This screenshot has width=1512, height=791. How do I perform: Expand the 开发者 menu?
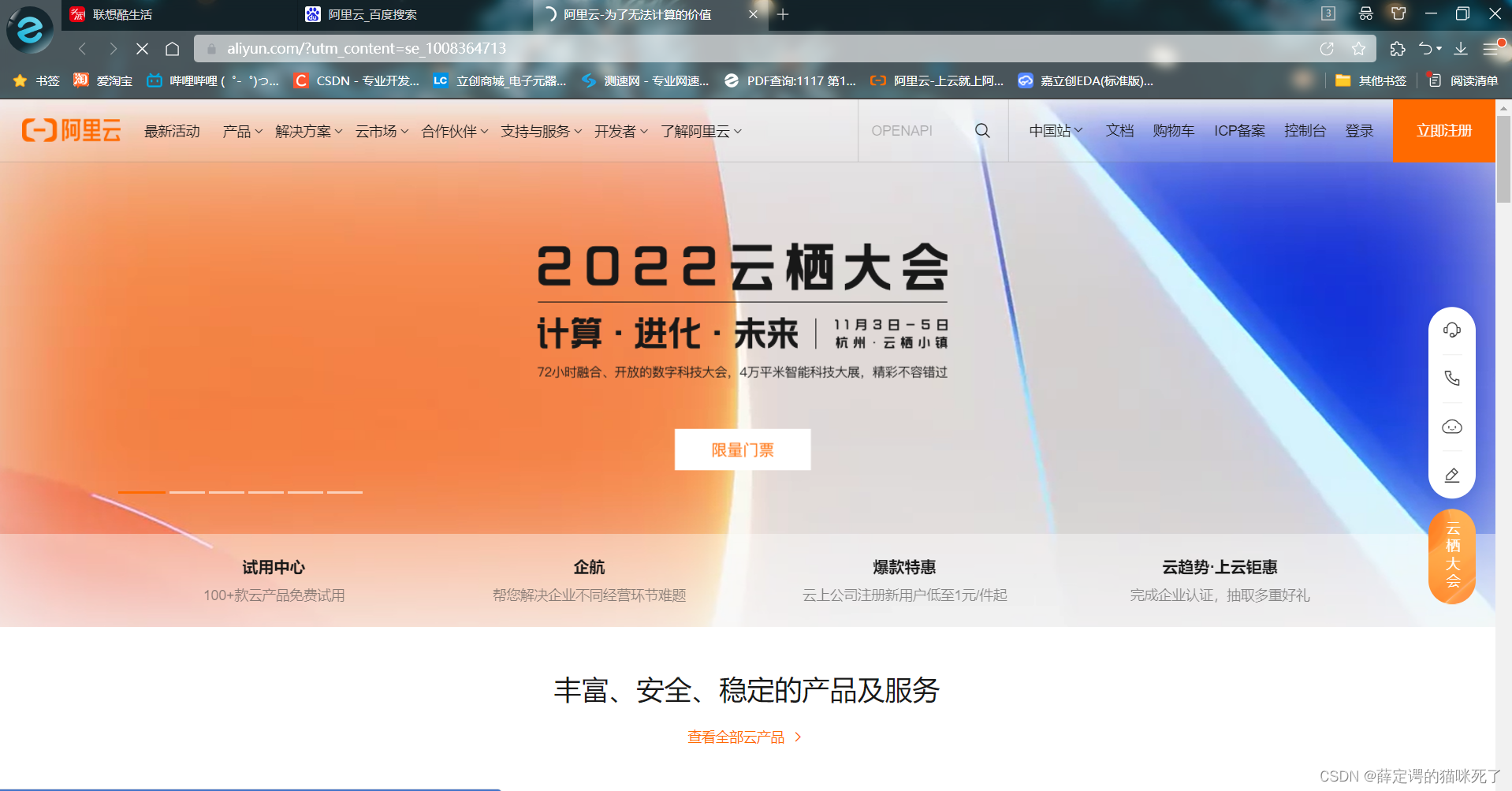click(x=621, y=131)
